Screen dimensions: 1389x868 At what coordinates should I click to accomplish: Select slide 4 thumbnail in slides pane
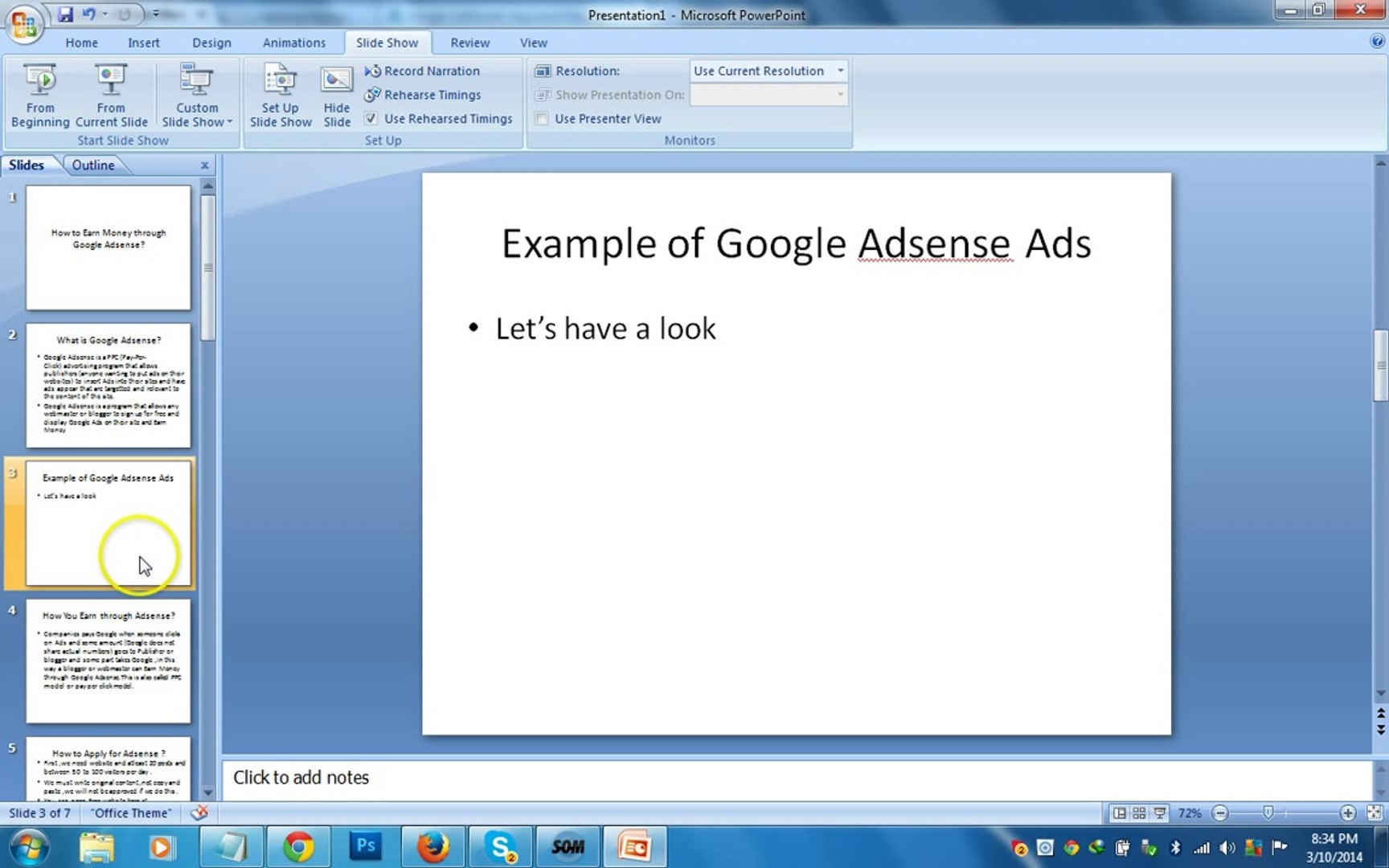point(109,661)
